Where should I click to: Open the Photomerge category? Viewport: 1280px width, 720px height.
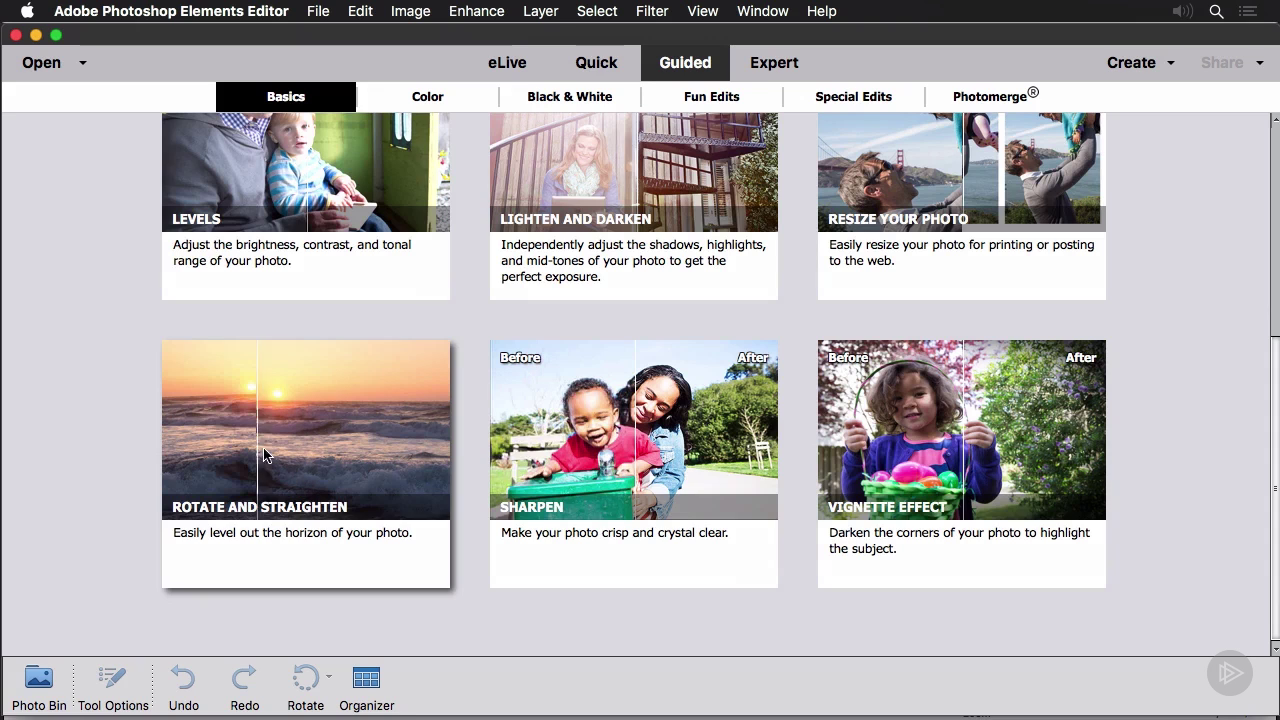tap(995, 96)
